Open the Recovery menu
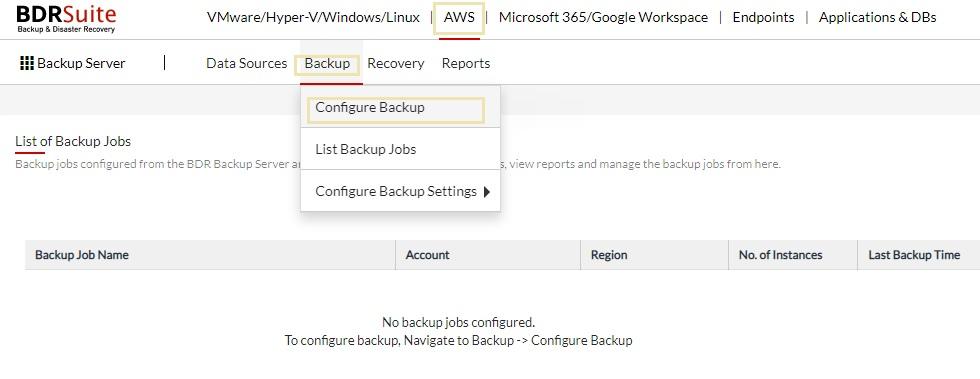980x379 pixels. pyautogui.click(x=396, y=63)
